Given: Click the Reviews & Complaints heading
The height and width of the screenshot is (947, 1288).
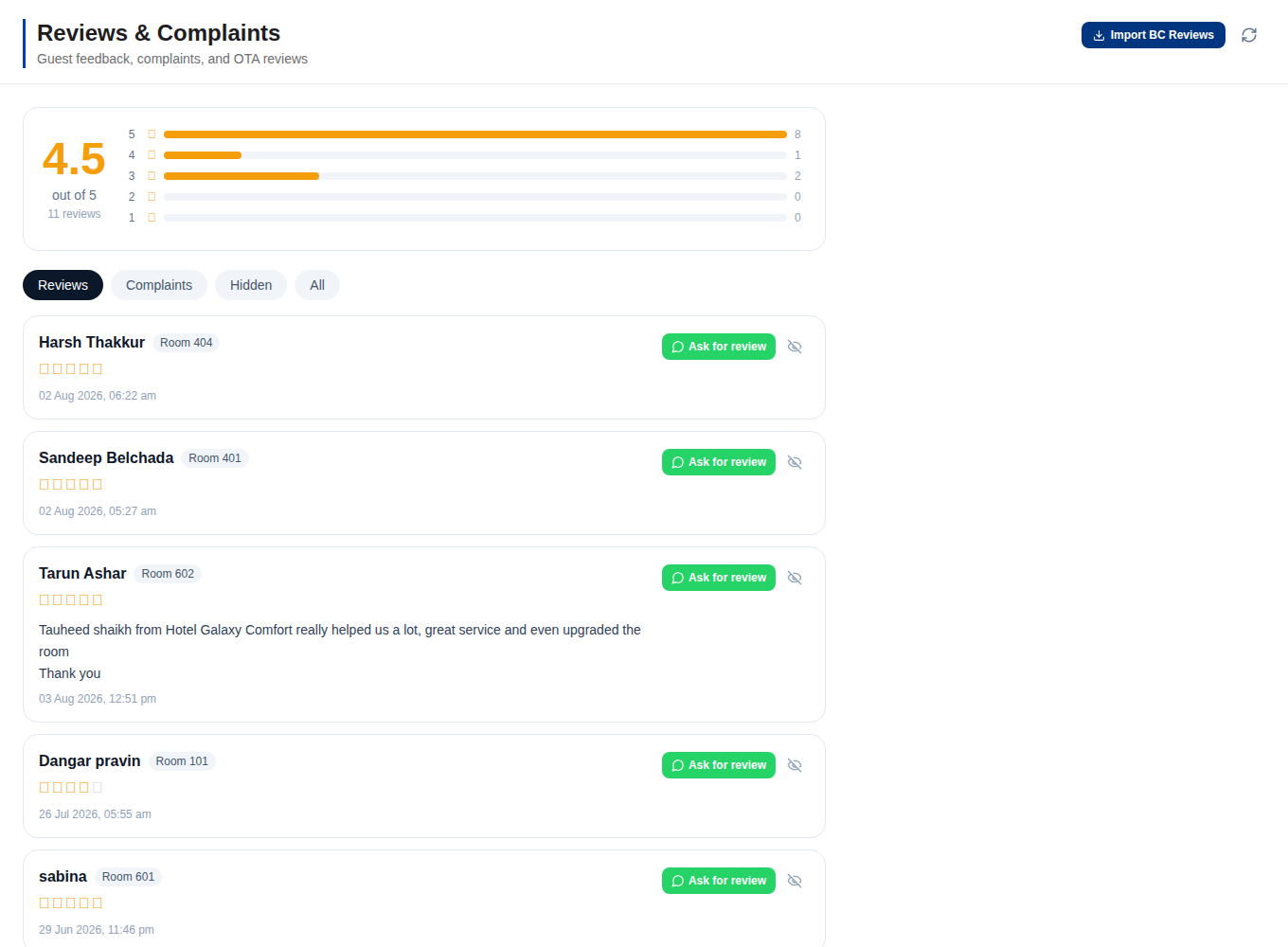Looking at the screenshot, I should [159, 33].
